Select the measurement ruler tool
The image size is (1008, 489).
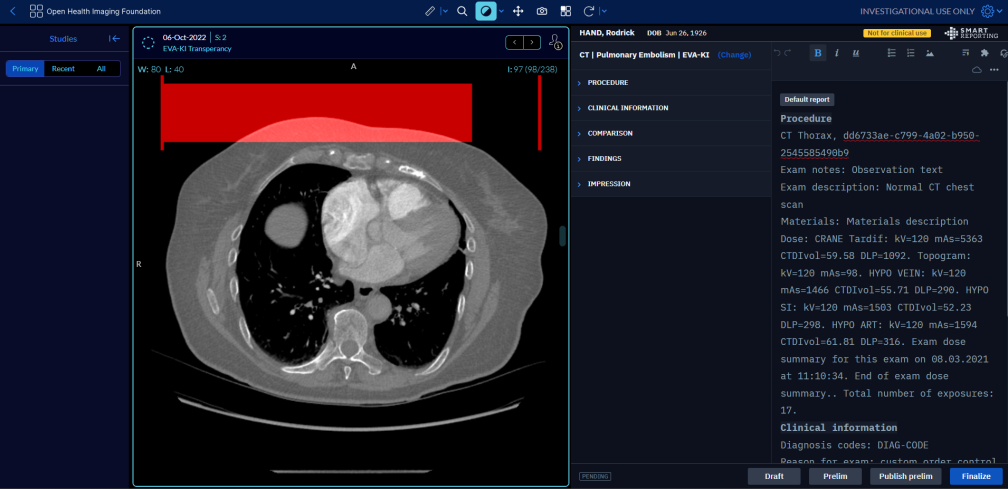[x=430, y=11]
